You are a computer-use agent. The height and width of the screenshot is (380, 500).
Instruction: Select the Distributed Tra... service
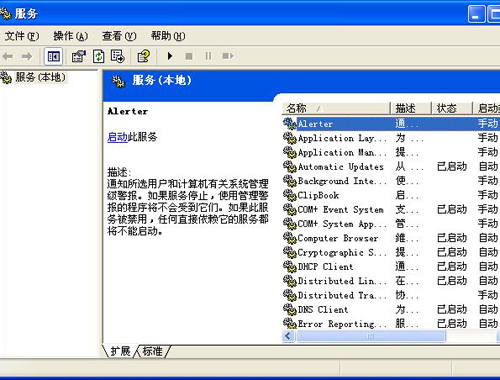tap(342, 296)
